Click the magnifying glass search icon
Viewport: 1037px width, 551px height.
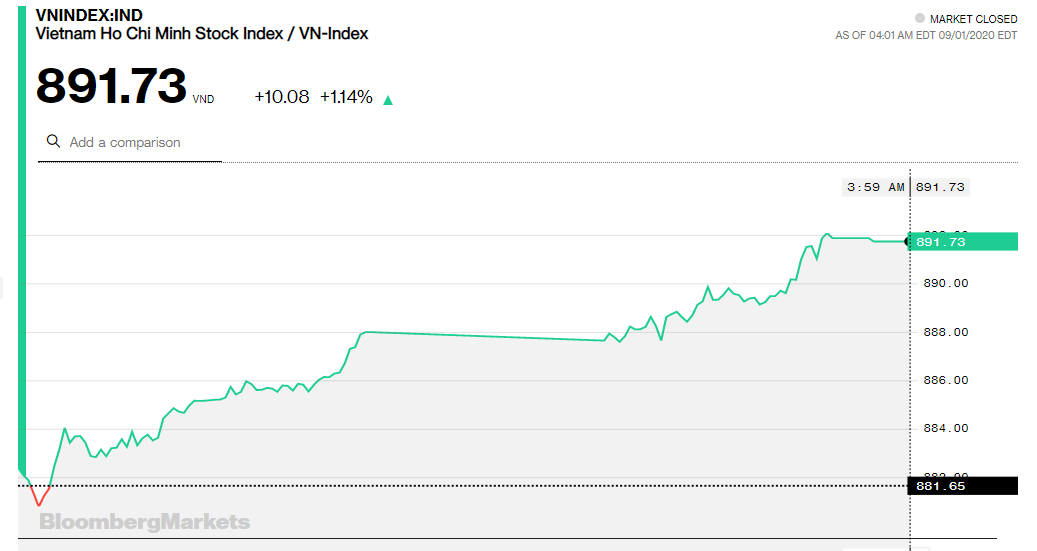tap(54, 141)
